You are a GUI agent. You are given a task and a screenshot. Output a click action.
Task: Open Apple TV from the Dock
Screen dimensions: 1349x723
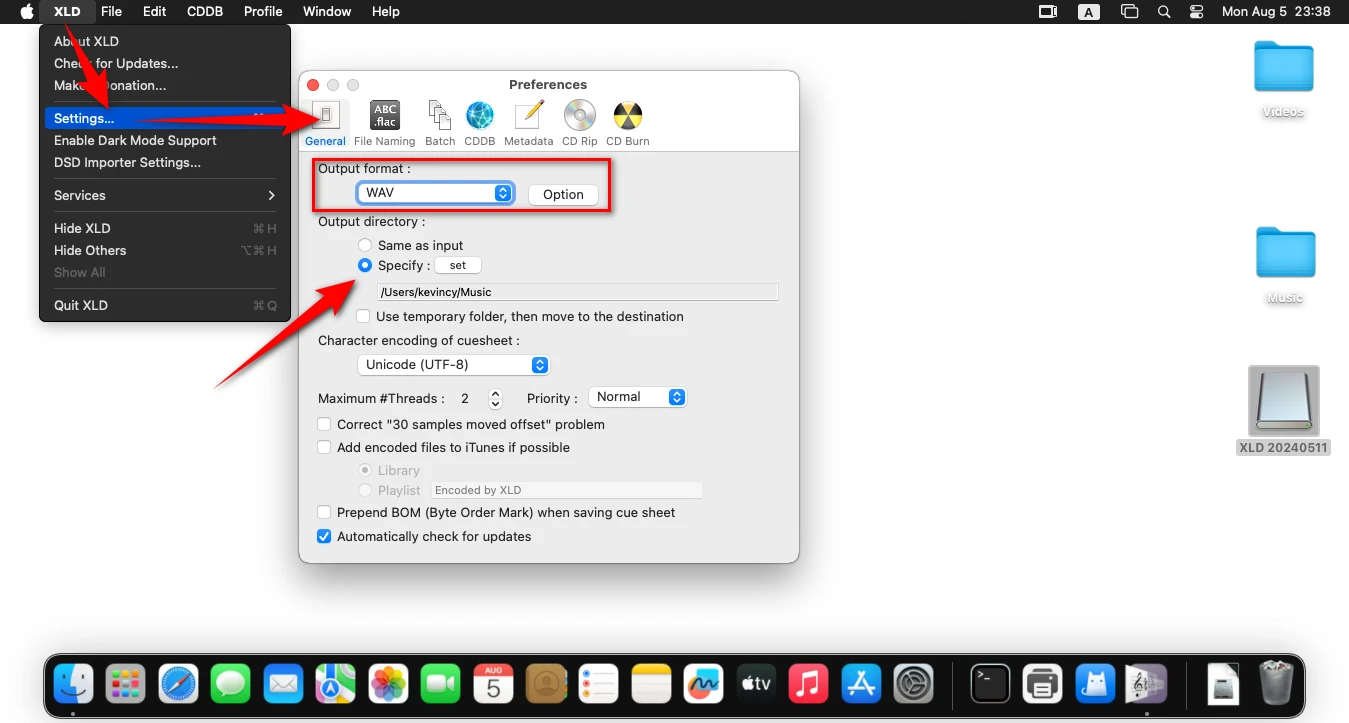pyautogui.click(x=756, y=684)
